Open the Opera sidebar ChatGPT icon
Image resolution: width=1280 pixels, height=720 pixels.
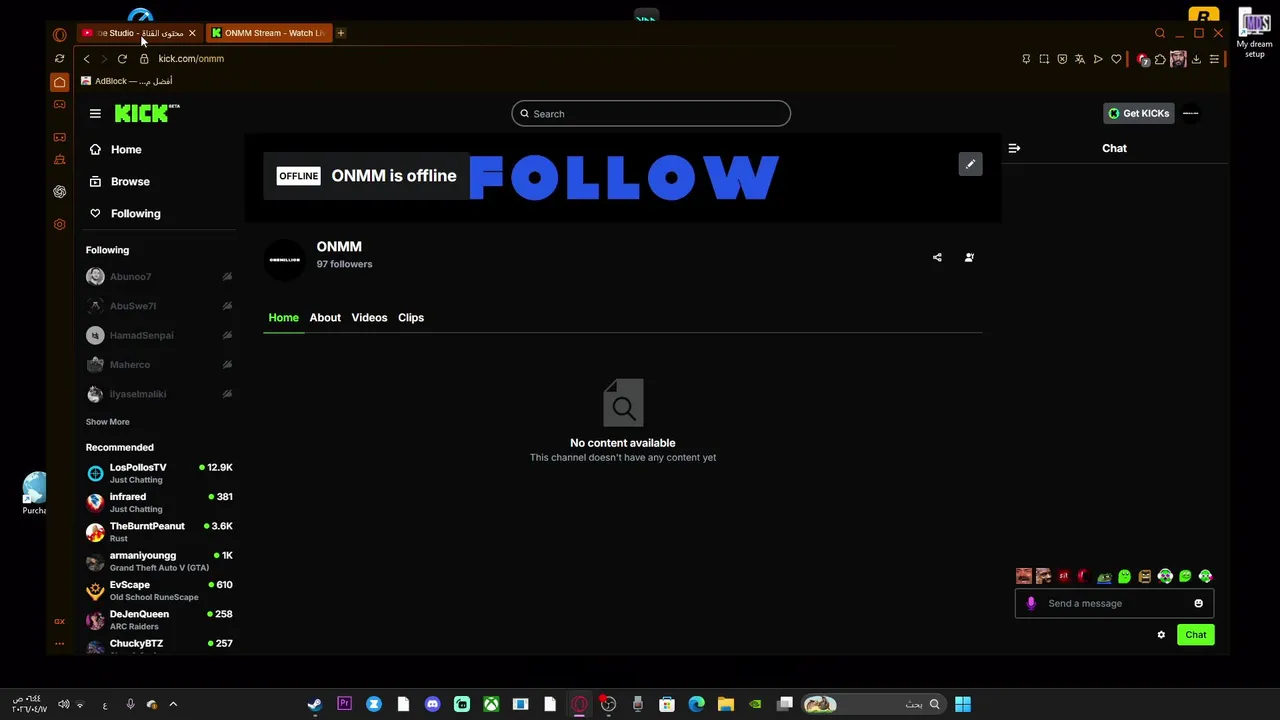[60, 192]
